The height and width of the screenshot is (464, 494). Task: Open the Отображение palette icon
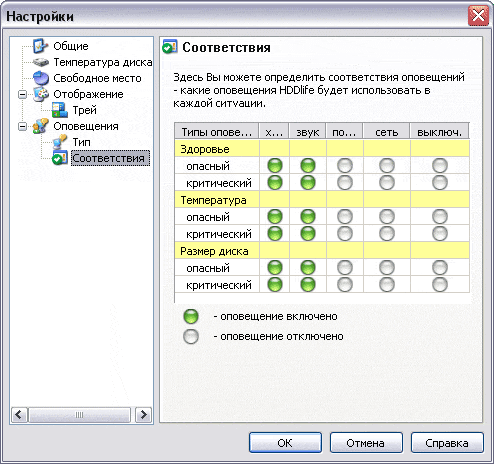pos(41,94)
